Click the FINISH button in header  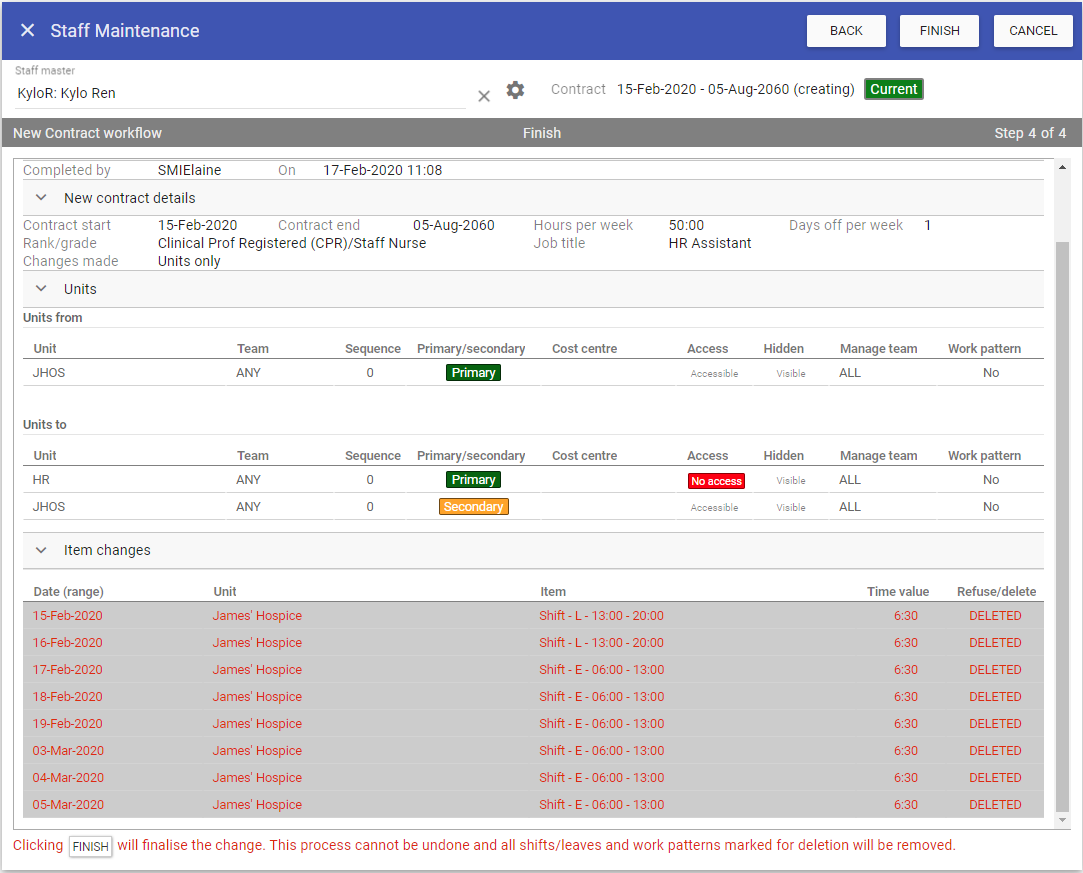(939, 31)
